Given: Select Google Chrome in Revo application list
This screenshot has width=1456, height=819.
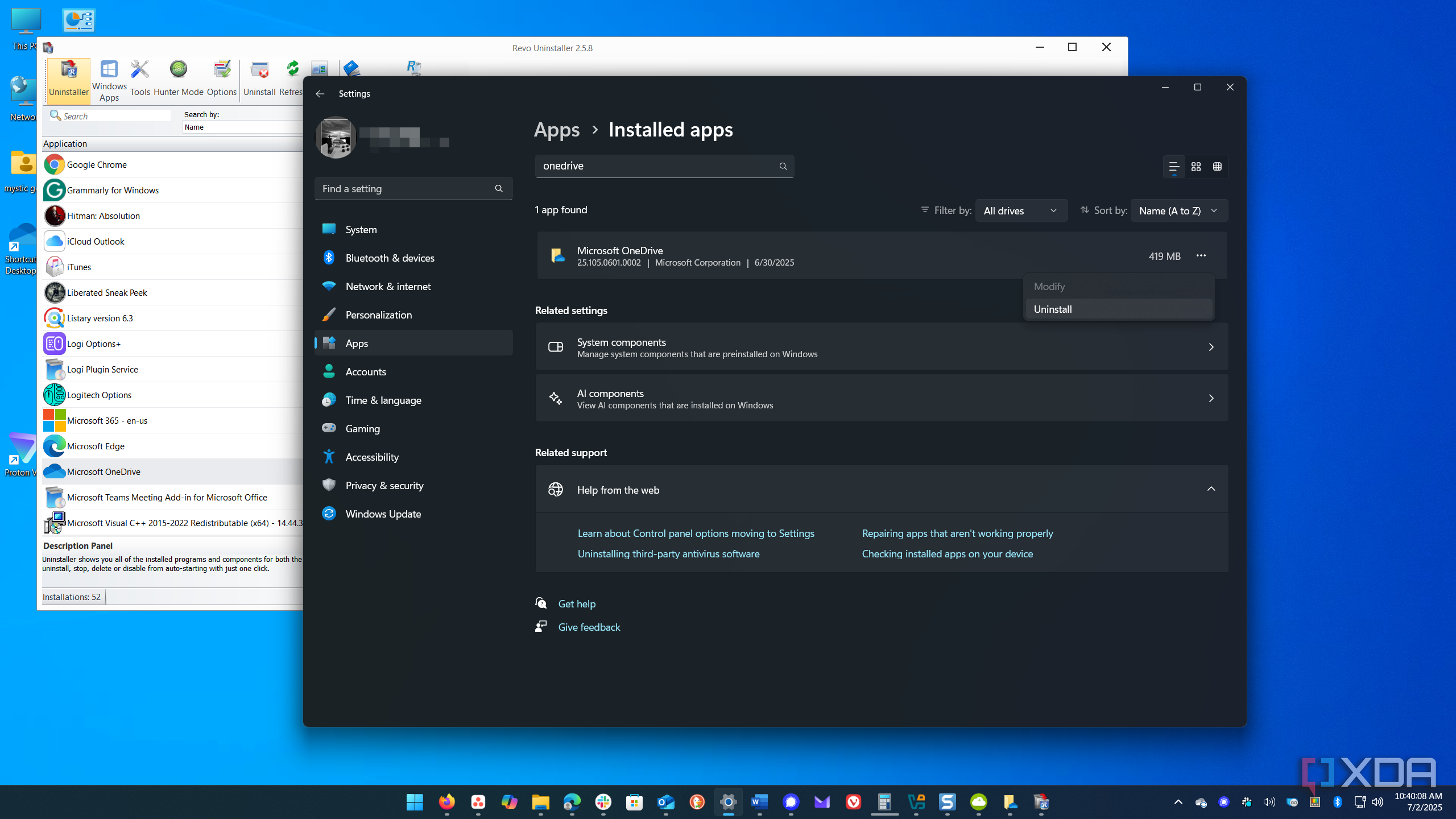Looking at the screenshot, I should (173, 164).
